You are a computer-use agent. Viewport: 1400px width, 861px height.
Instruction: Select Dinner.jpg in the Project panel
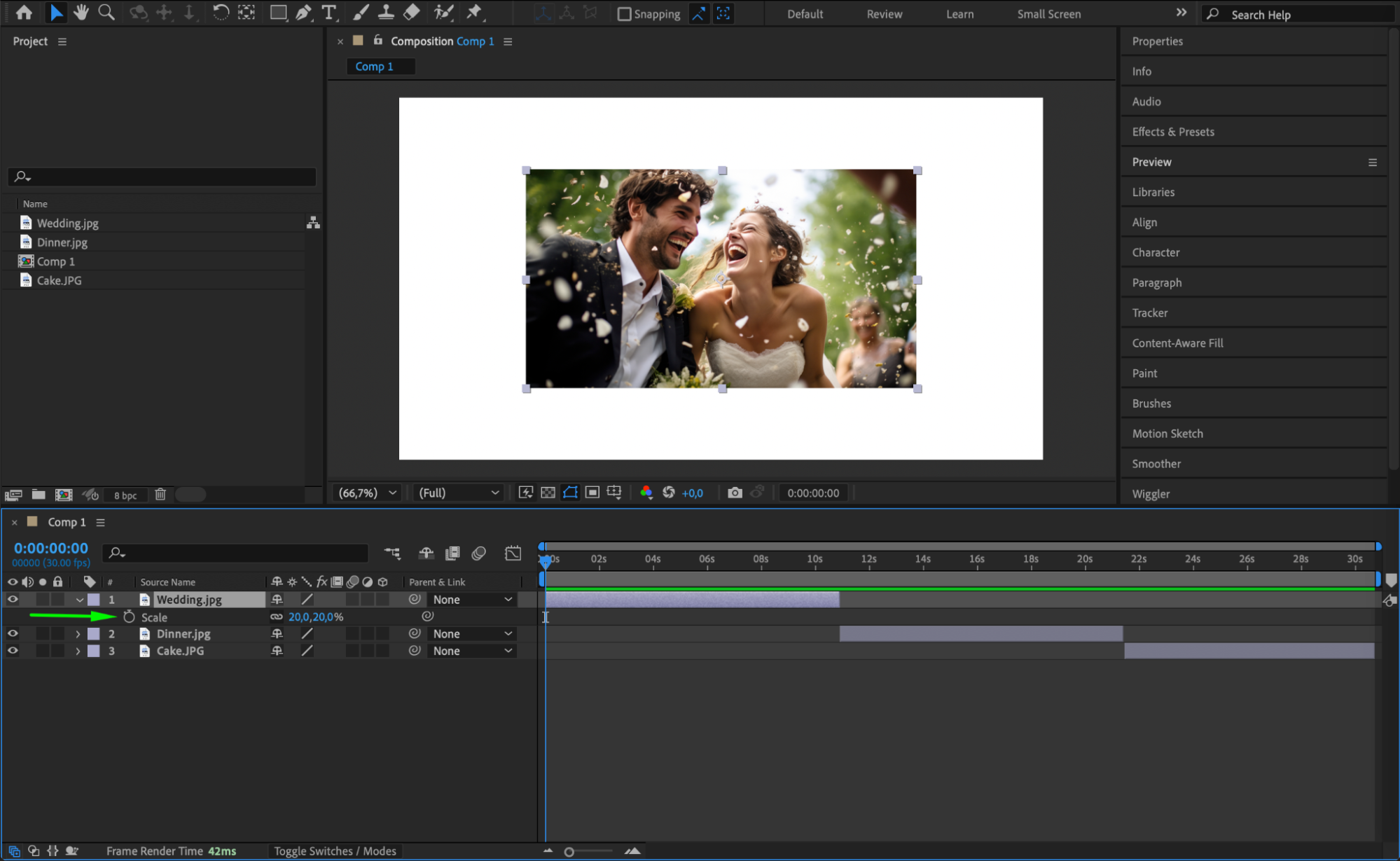point(62,242)
